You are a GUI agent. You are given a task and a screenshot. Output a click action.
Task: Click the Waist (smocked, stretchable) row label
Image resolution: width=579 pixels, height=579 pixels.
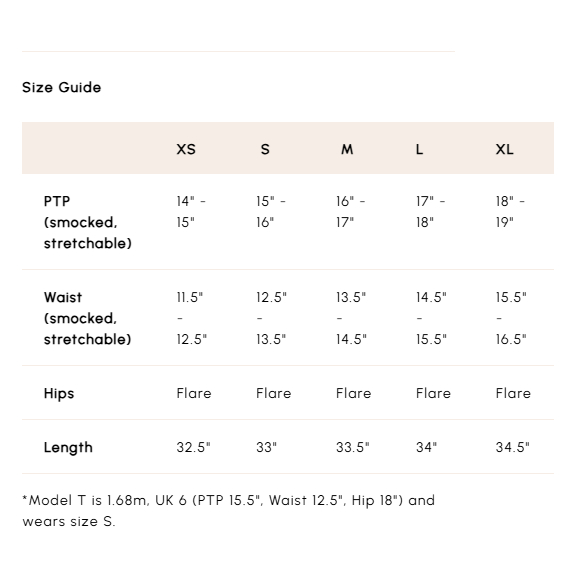click(x=88, y=318)
